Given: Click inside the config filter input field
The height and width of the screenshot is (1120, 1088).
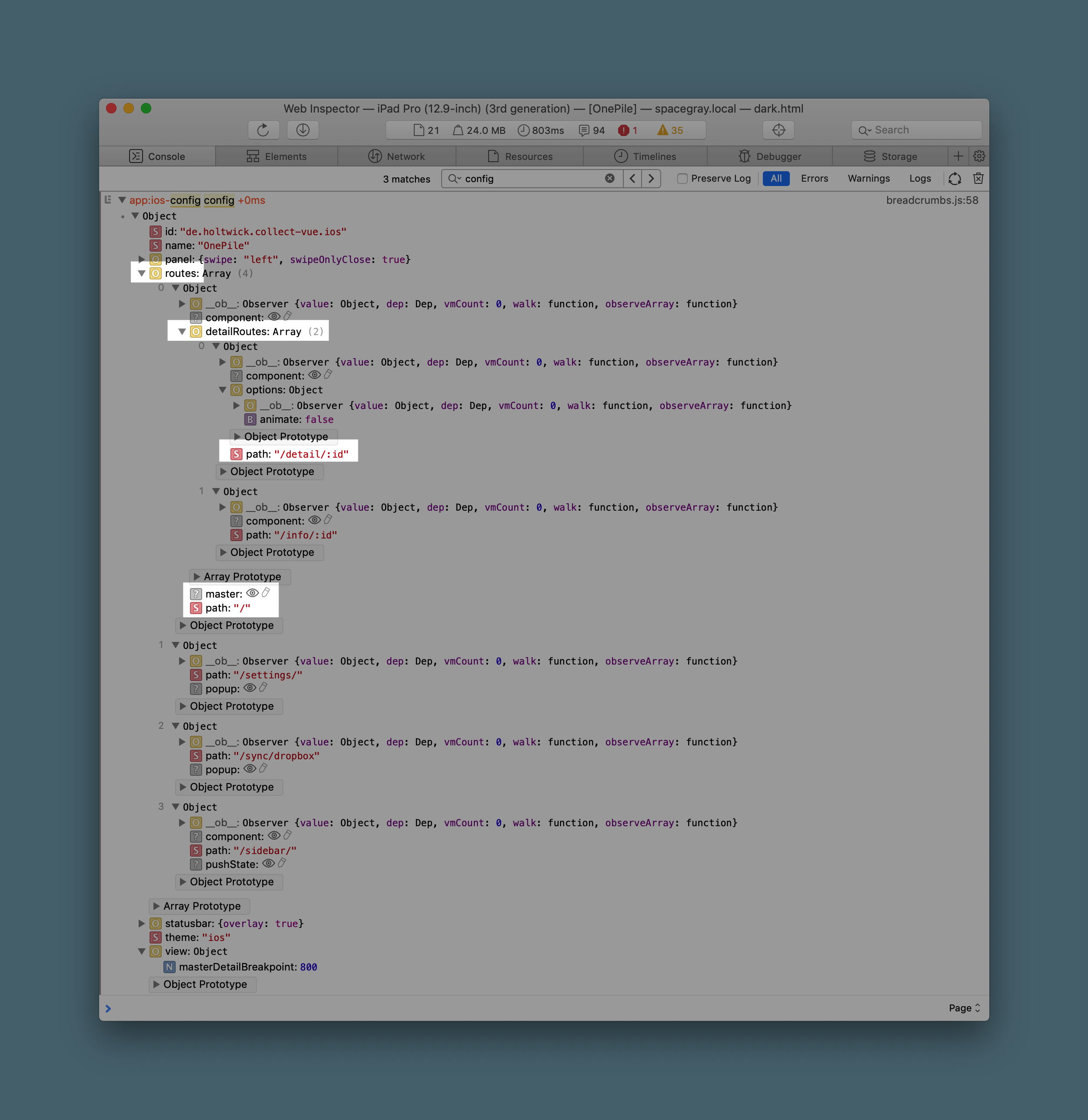Looking at the screenshot, I should click(532, 178).
